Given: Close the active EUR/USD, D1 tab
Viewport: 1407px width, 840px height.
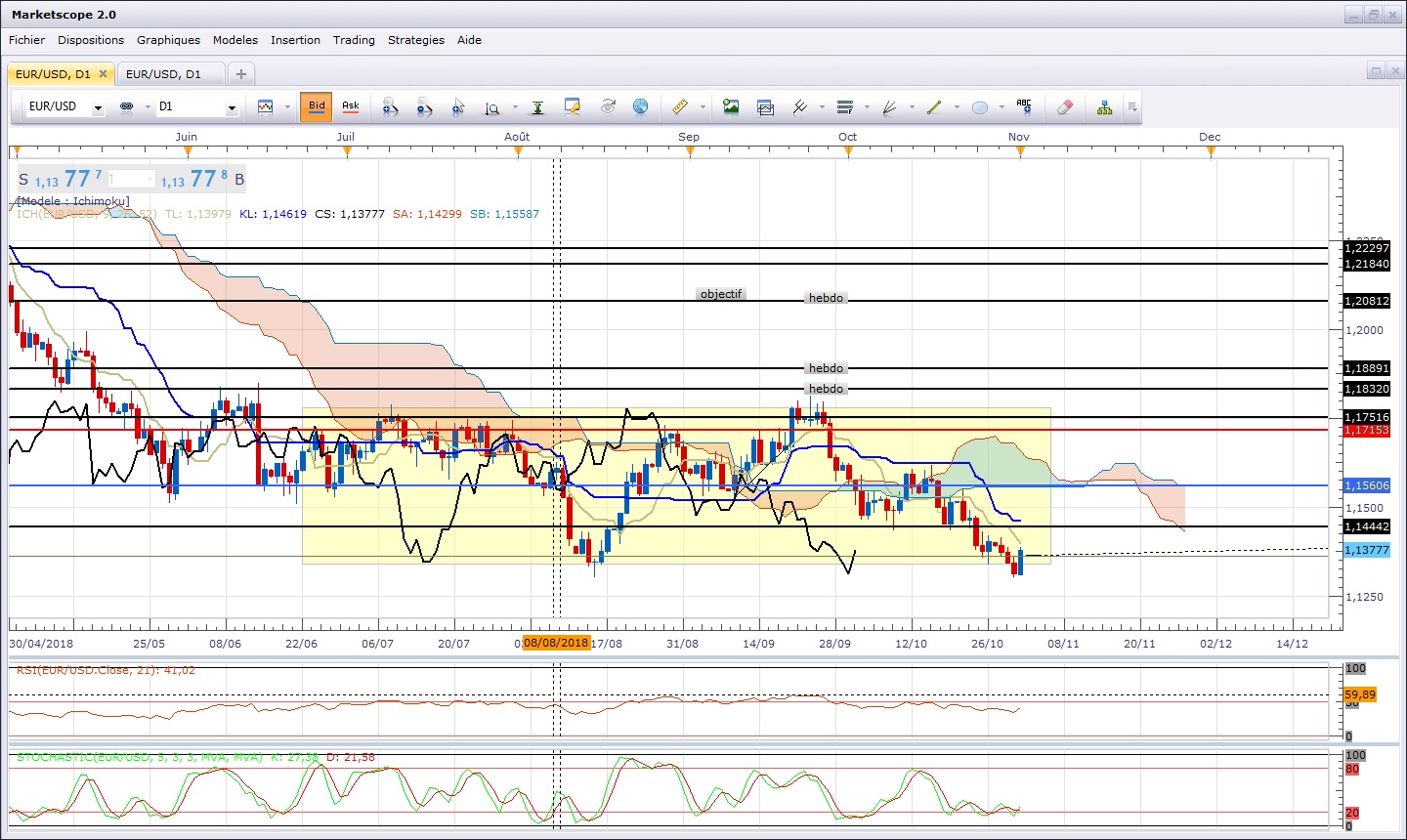Looking at the screenshot, I should [103, 73].
